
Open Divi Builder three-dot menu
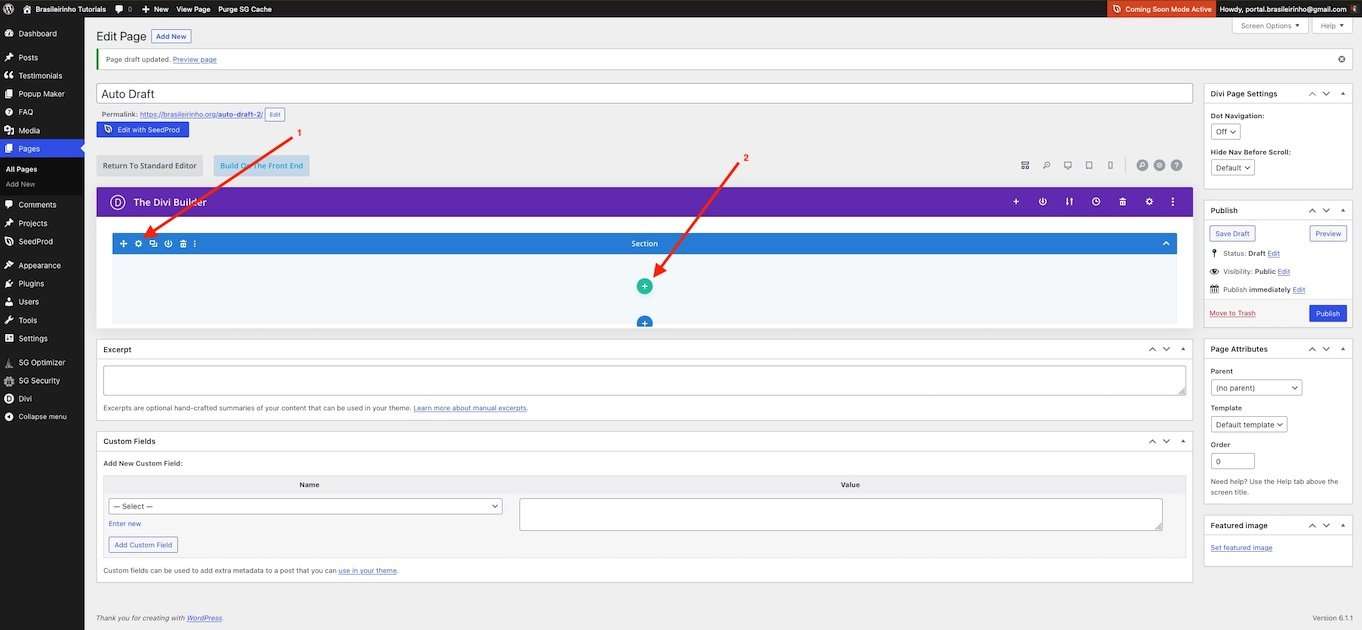click(1173, 202)
